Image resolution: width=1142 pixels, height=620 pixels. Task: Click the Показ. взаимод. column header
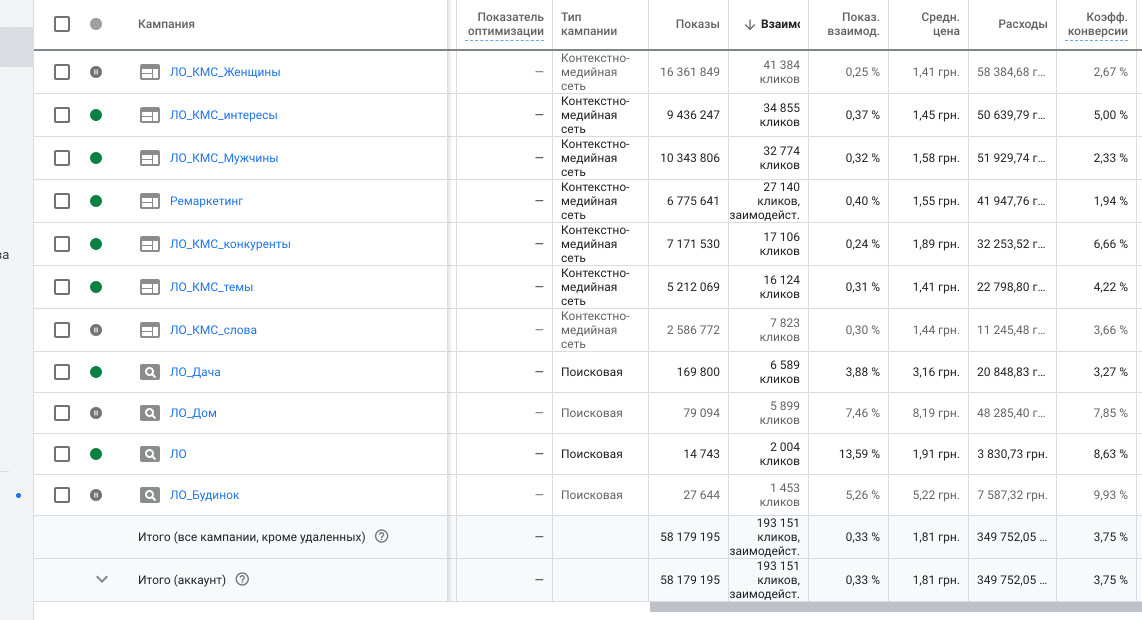[853, 24]
